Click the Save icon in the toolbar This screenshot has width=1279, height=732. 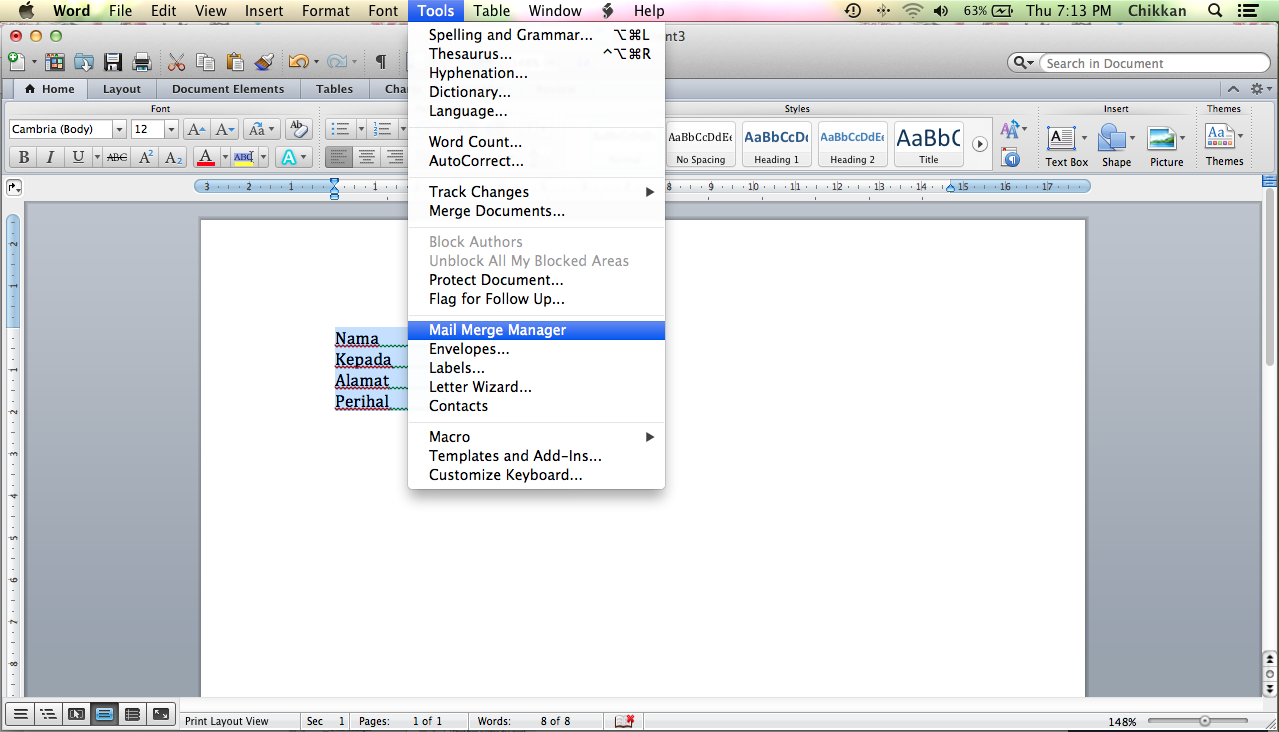(x=113, y=61)
